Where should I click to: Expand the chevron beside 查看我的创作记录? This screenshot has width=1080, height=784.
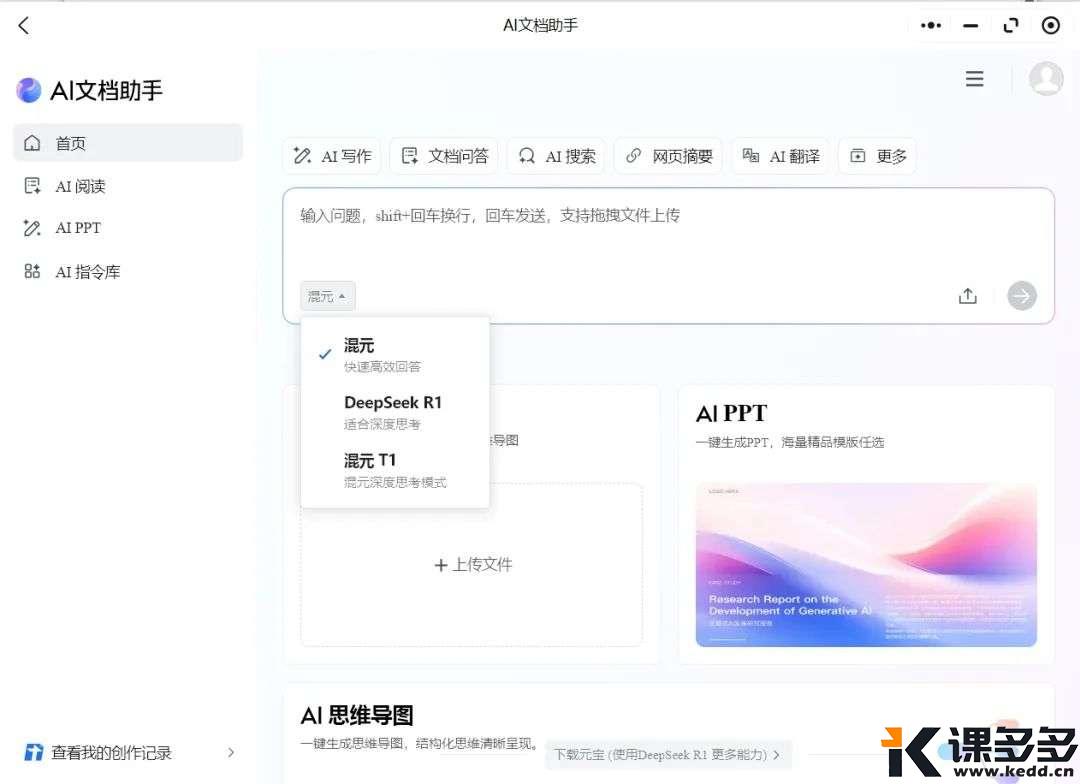[231, 752]
